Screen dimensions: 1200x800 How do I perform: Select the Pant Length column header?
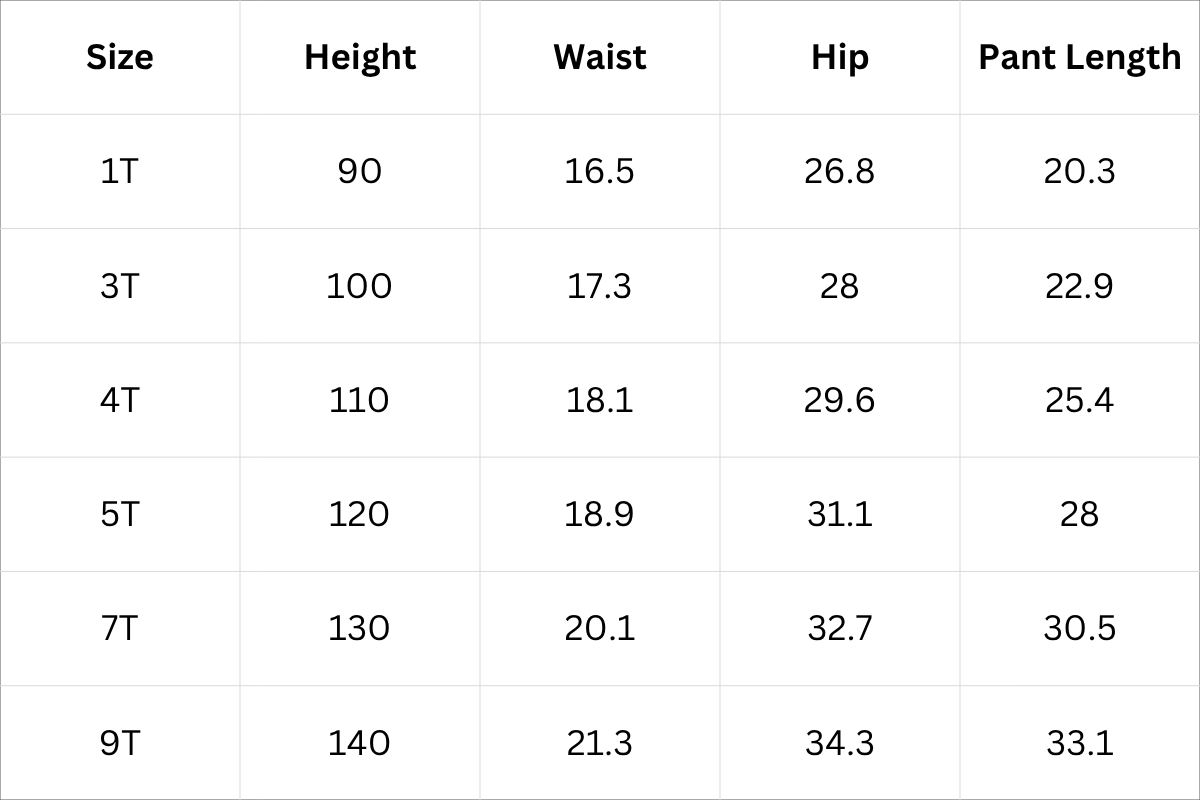tap(1079, 57)
